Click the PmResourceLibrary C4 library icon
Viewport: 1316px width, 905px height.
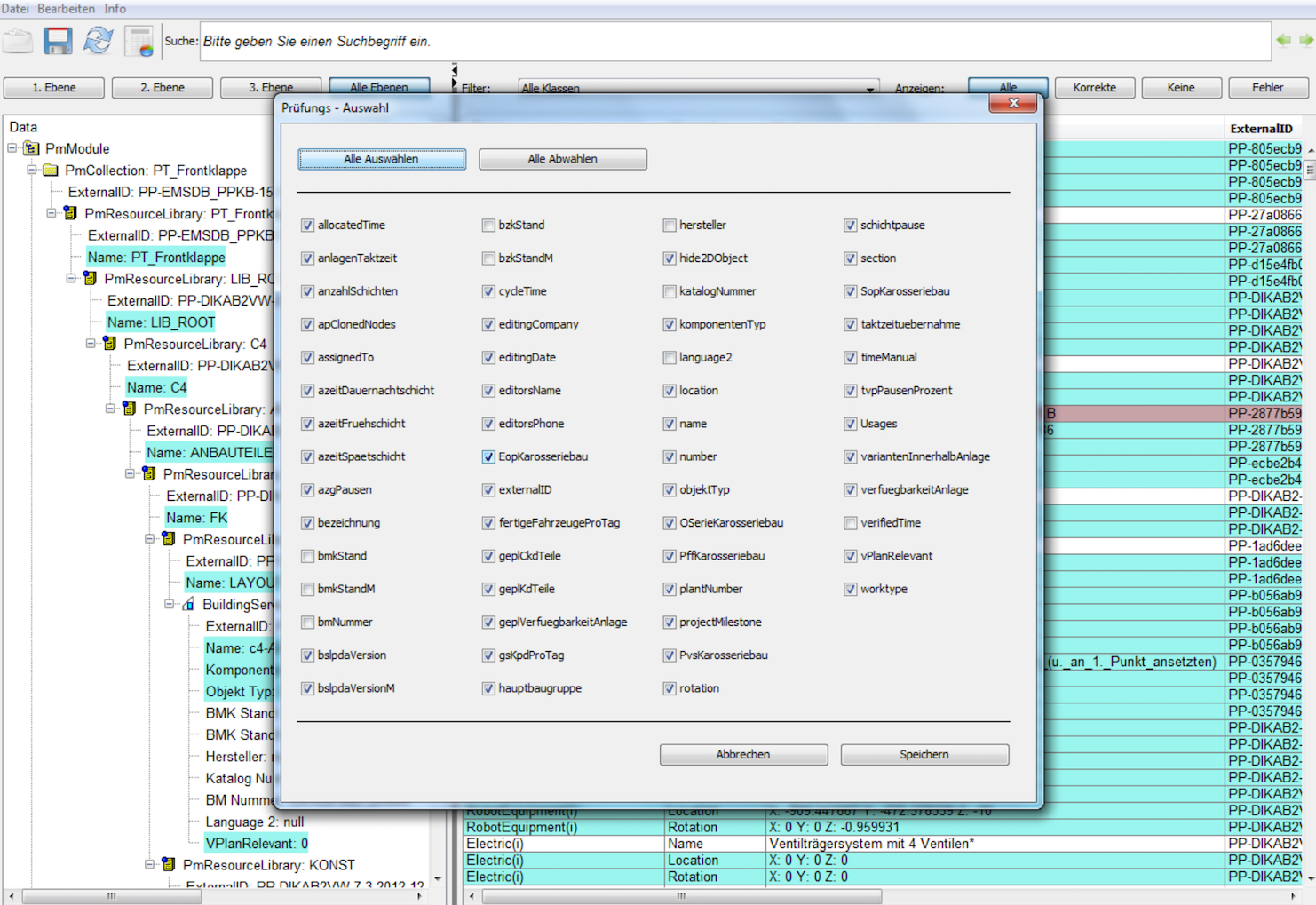(109, 344)
